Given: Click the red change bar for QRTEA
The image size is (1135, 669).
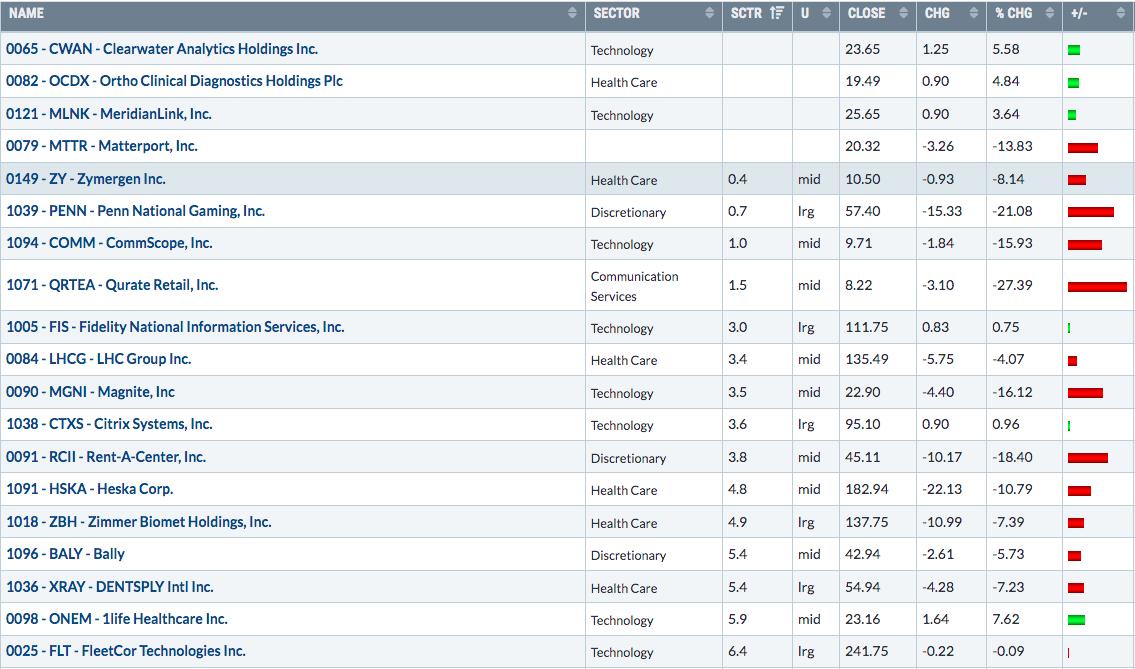Looking at the screenshot, I should (x=1097, y=287).
